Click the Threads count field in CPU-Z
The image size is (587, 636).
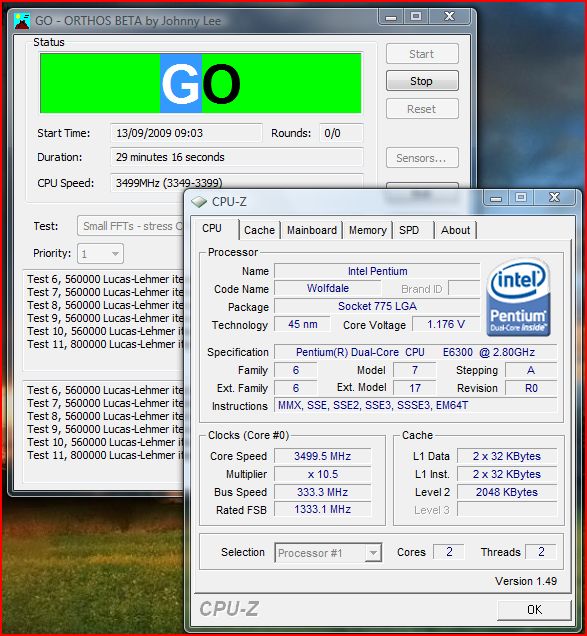pyautogui.click(x=541, y=552)
